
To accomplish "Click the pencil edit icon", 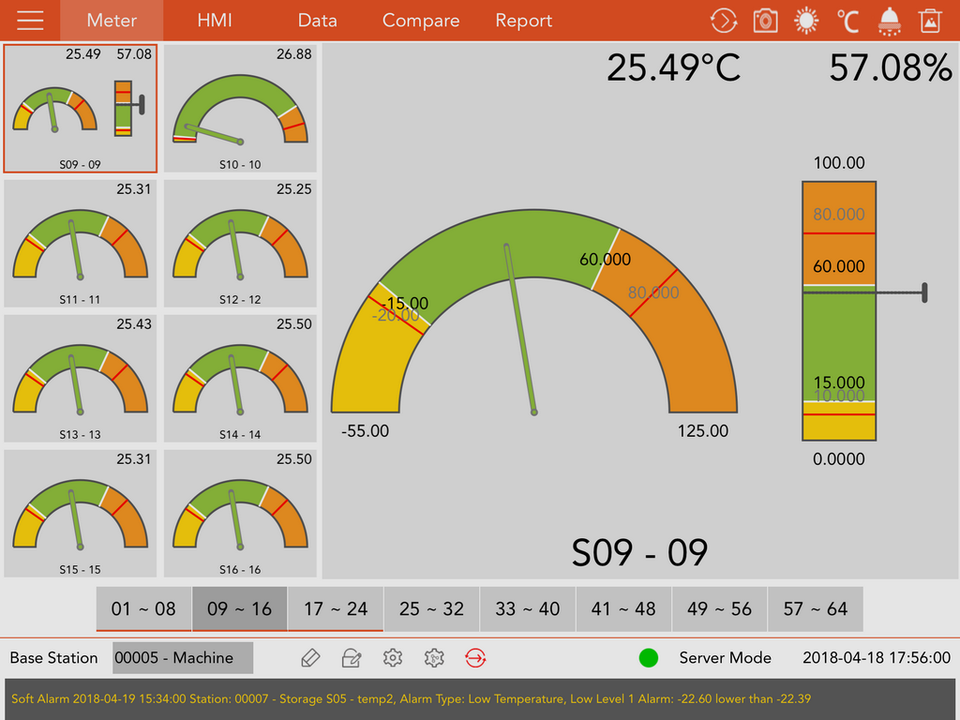I will (x=310, y=658).
